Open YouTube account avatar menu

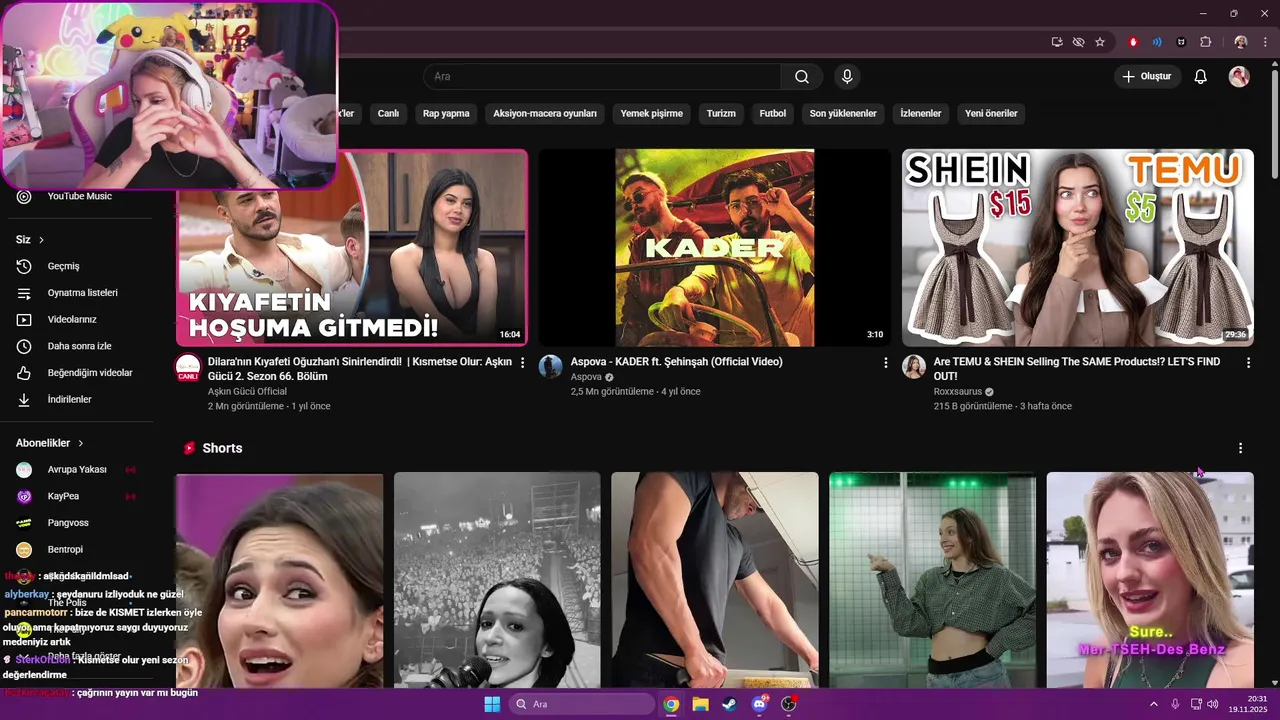(1239, 77)
